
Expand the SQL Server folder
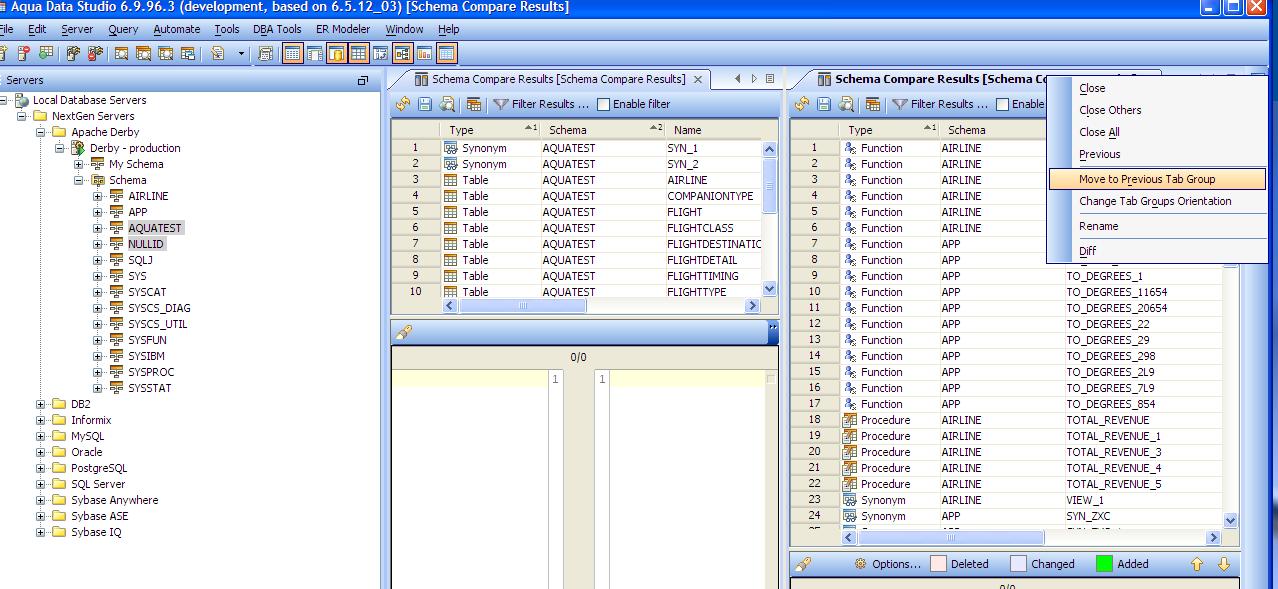pyautogui.click(x=41, y=484)
